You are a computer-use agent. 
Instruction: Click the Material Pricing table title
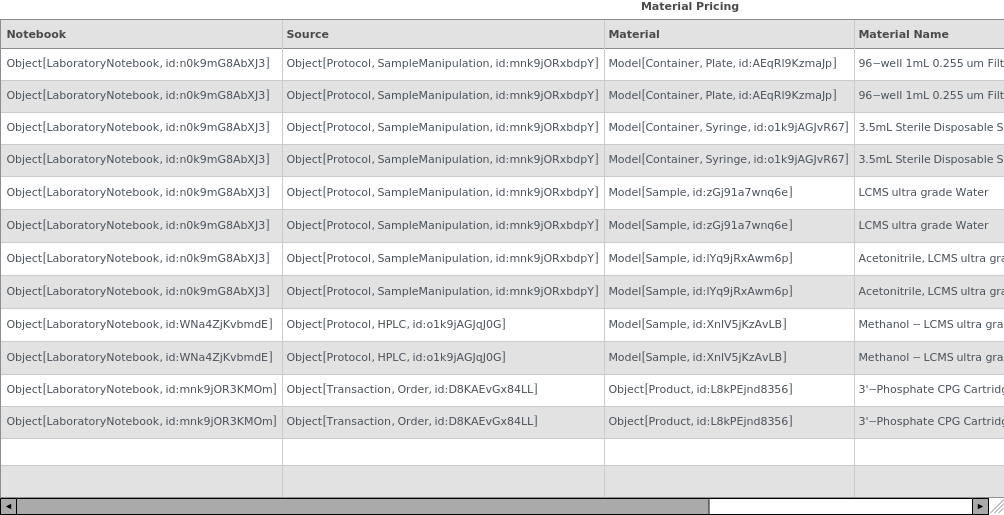[690, 7]
